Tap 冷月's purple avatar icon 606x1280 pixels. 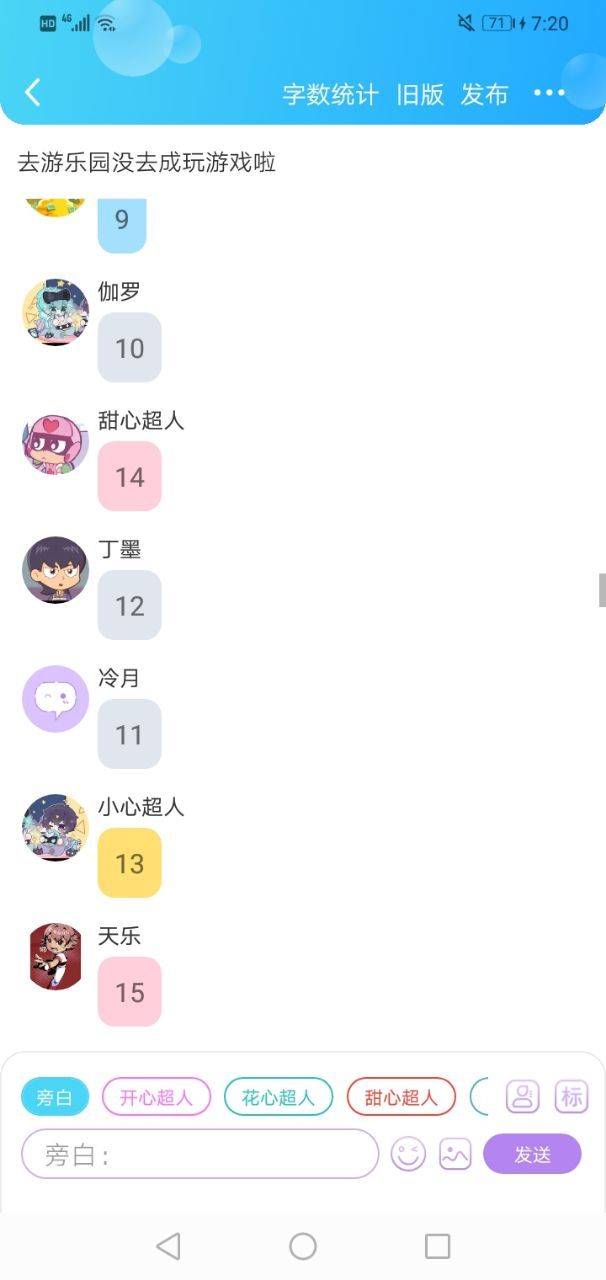tap(55, 699)
